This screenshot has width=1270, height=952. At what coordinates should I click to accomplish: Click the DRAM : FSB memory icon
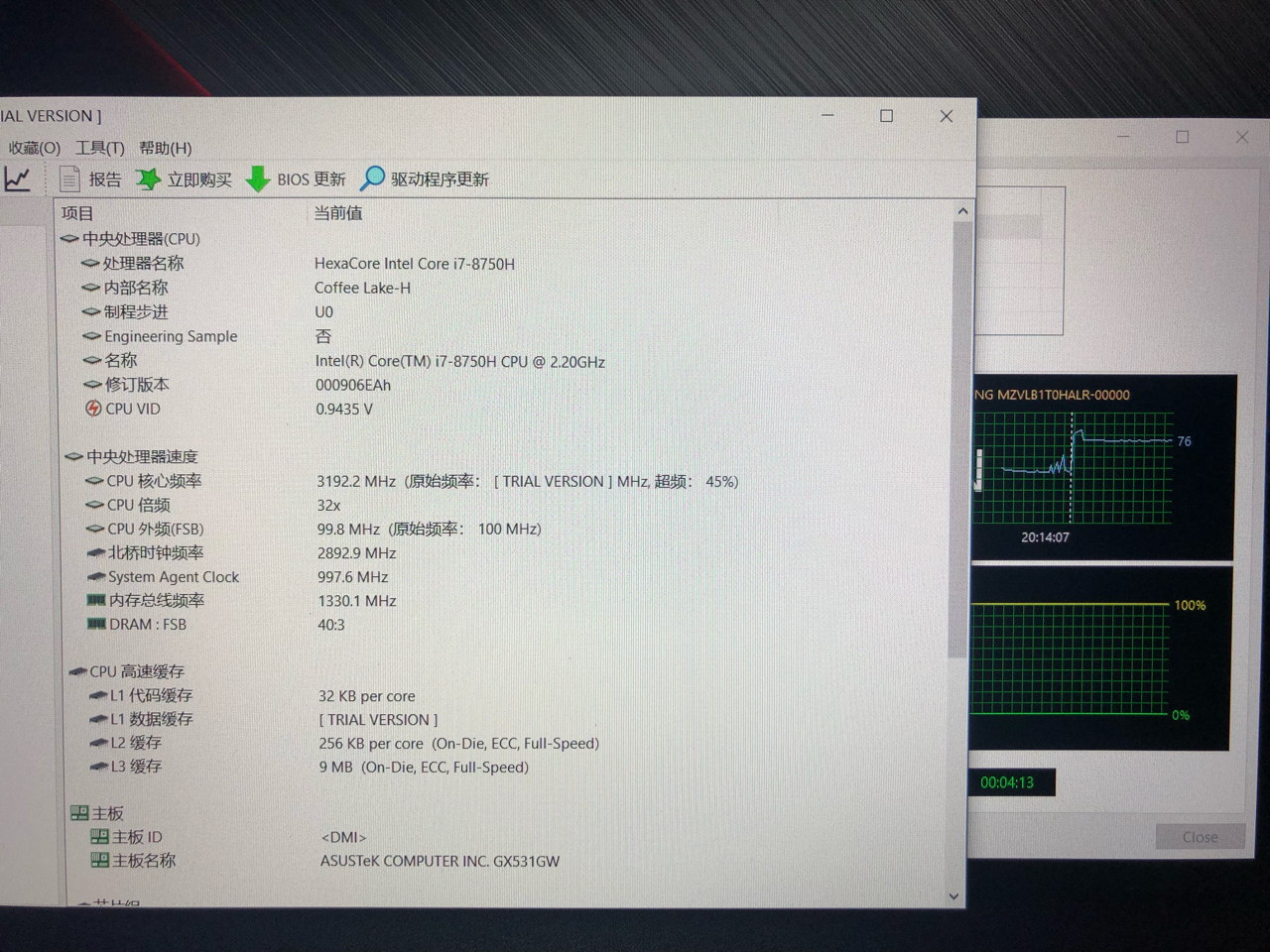(x=97, y=625)
